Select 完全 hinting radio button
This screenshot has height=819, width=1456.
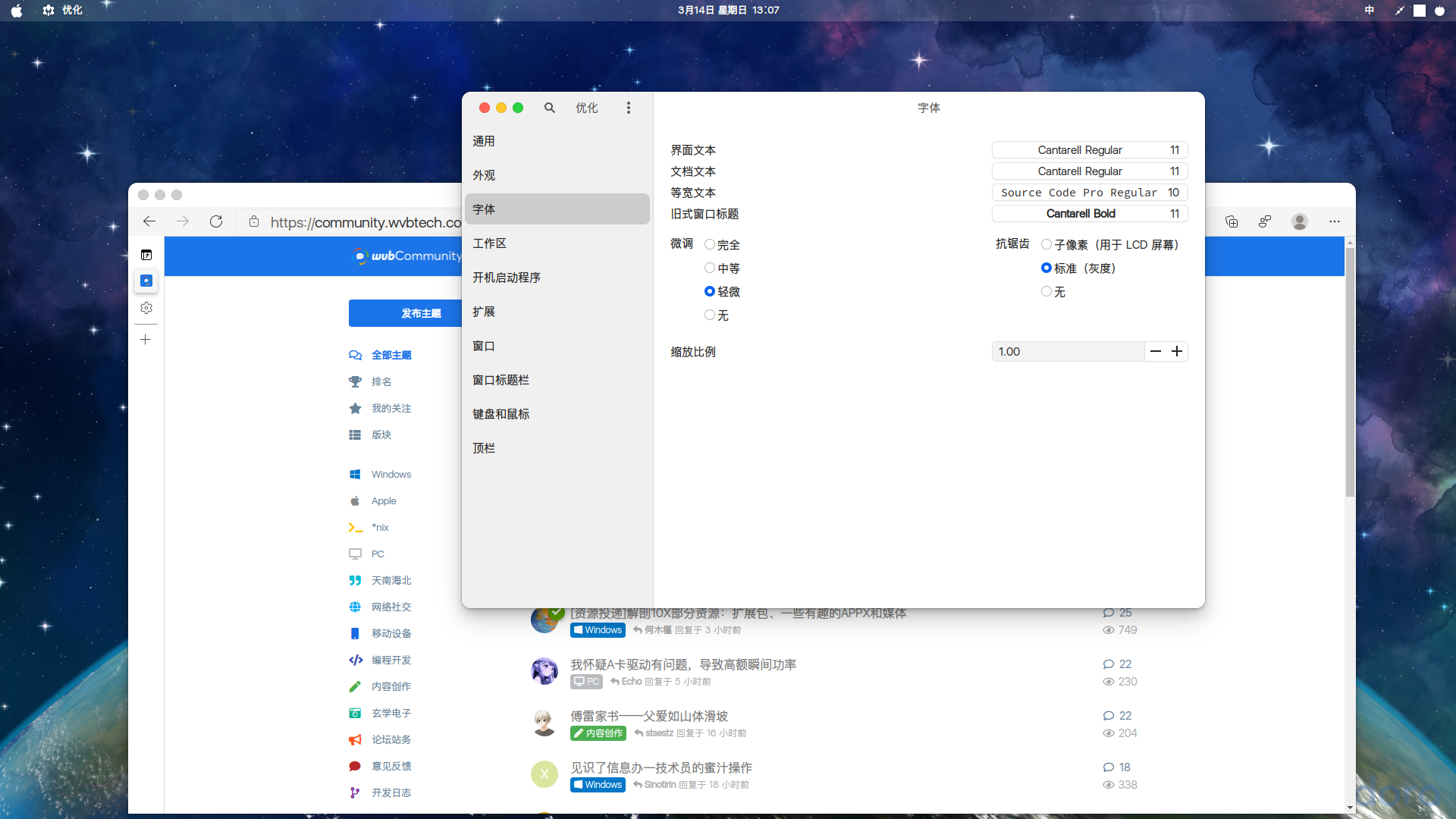coord(710,244)
